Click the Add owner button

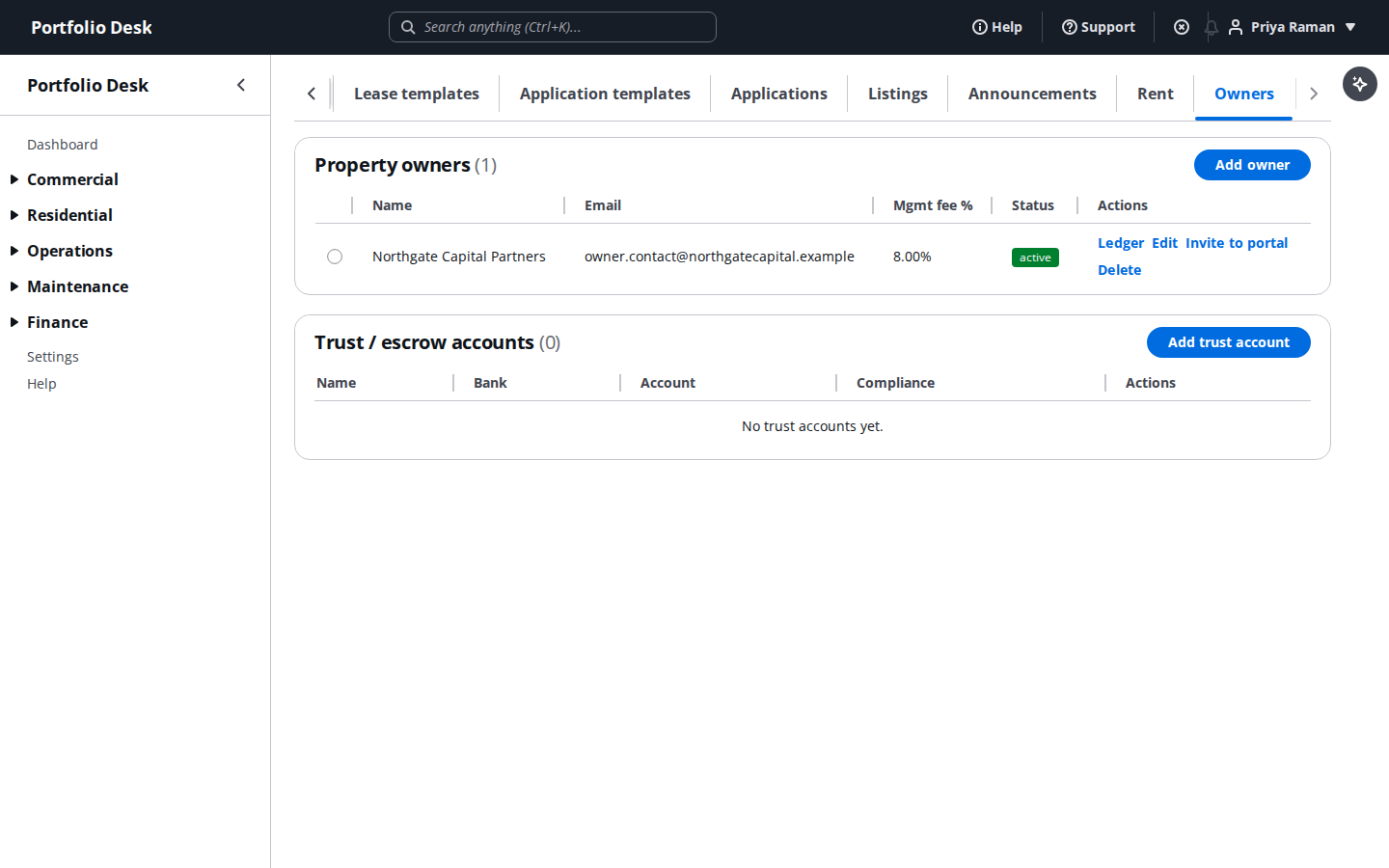(1252, 165)
